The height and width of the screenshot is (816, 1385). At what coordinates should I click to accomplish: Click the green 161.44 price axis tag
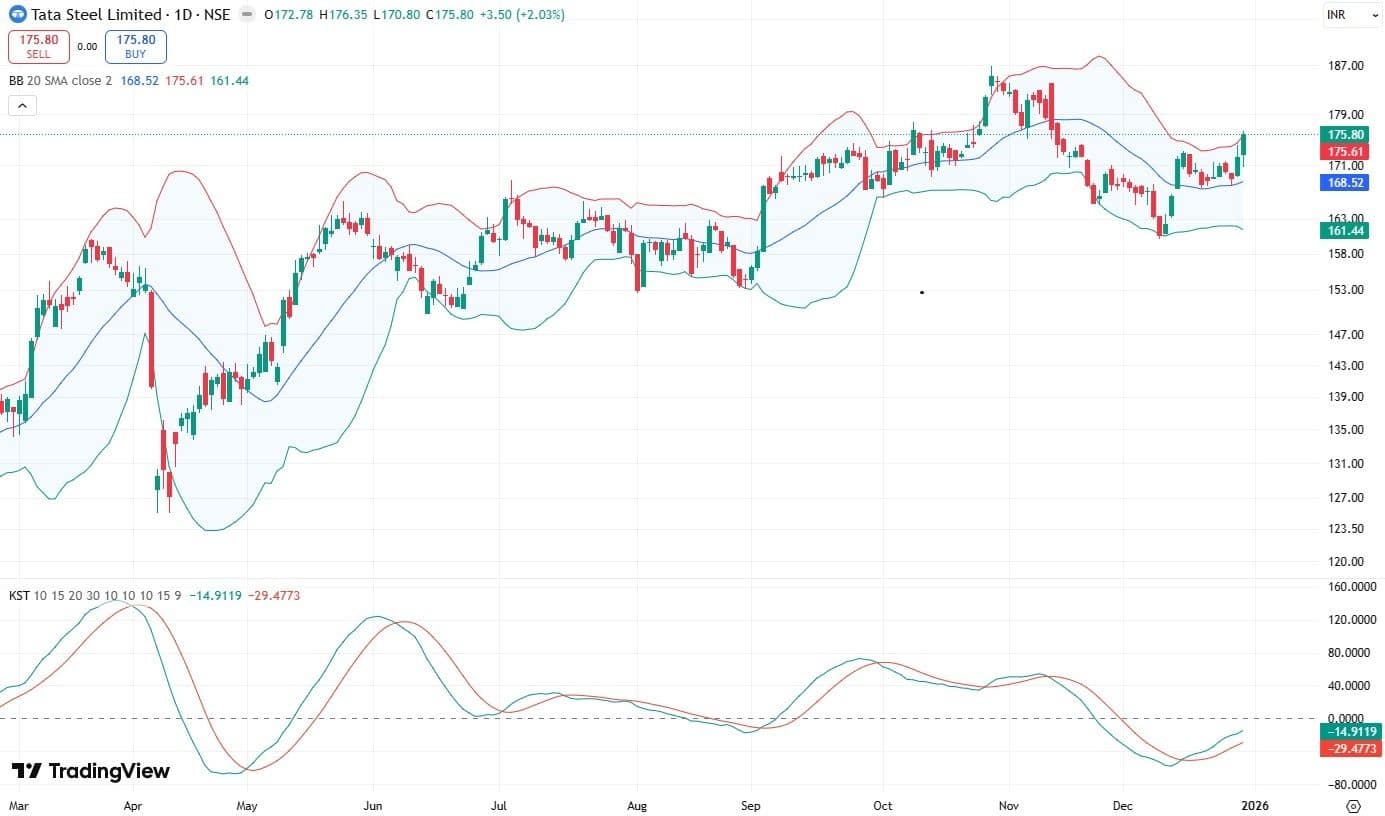pos(1343,230)
